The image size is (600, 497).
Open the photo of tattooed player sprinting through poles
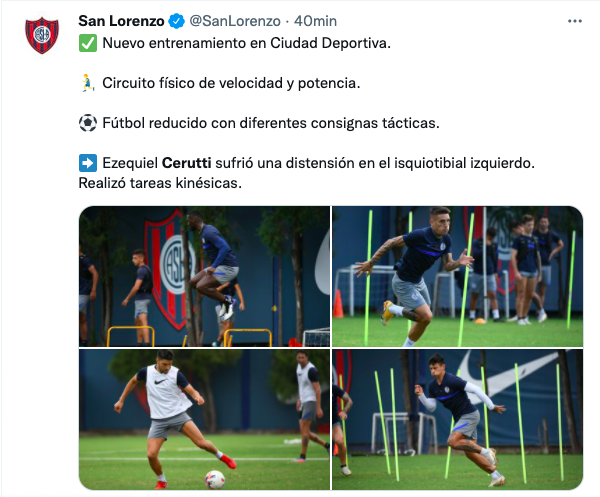click(x=458, y=276)
